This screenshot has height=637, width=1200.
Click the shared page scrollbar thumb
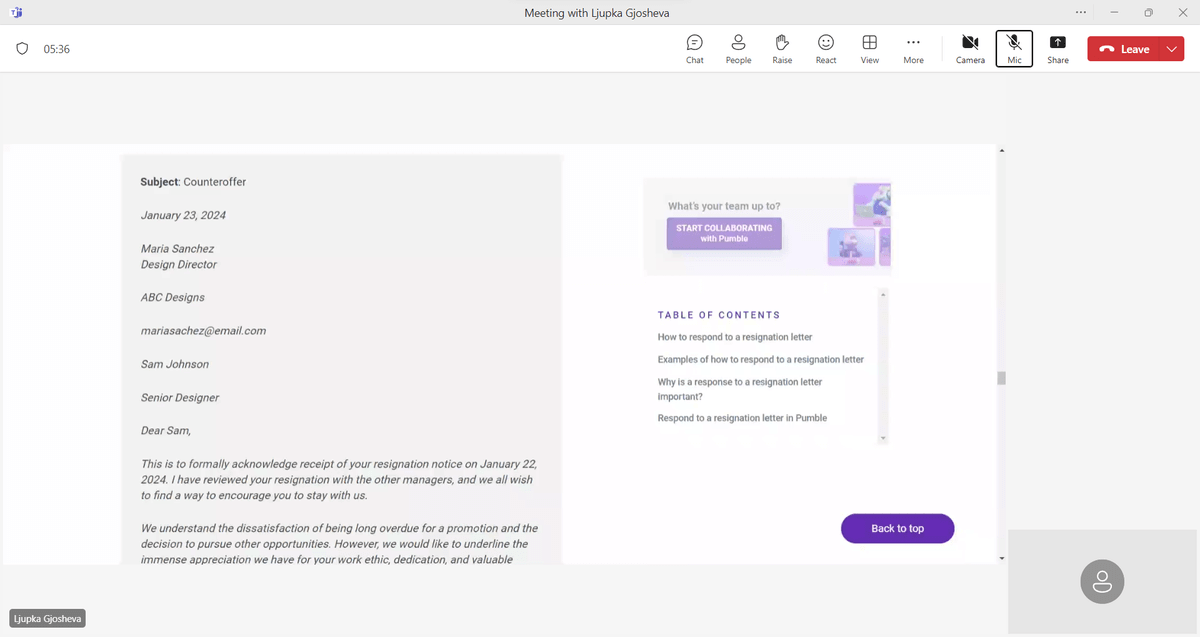[x=1001, y=378]
